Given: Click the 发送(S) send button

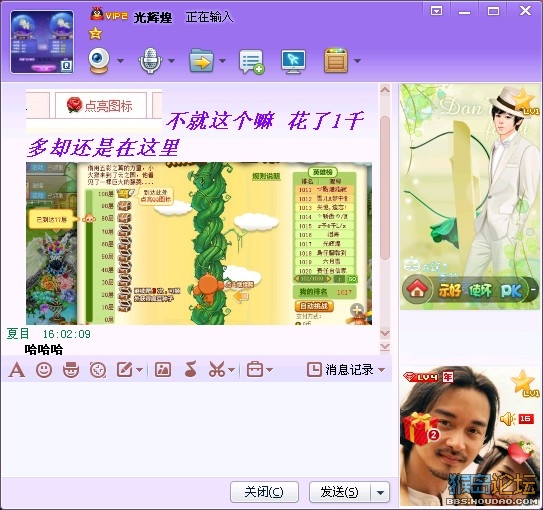Looking at the screenshot, I should pyautogui.click(x=340, y=492).
